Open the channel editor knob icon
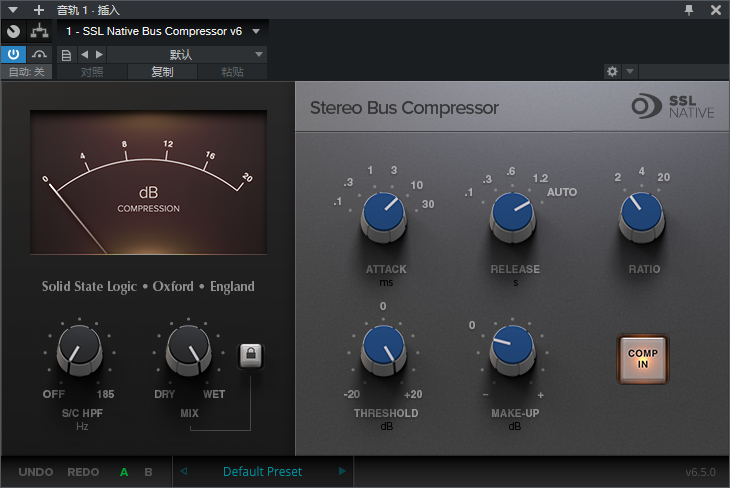Viewport: 730px width, 488px height. (14, 31)
